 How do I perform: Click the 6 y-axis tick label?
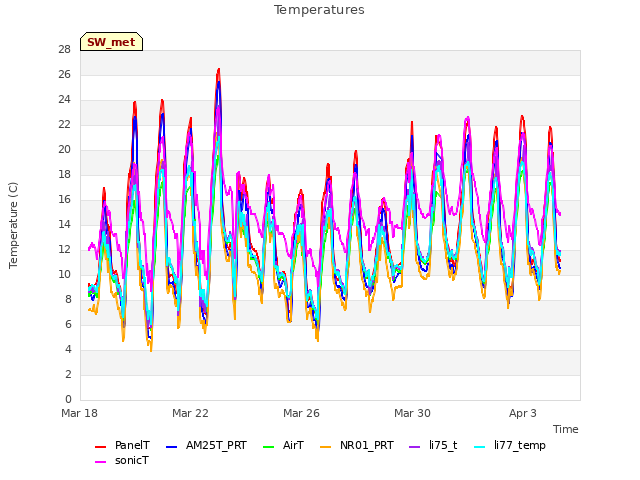click(x=68, y=324)
